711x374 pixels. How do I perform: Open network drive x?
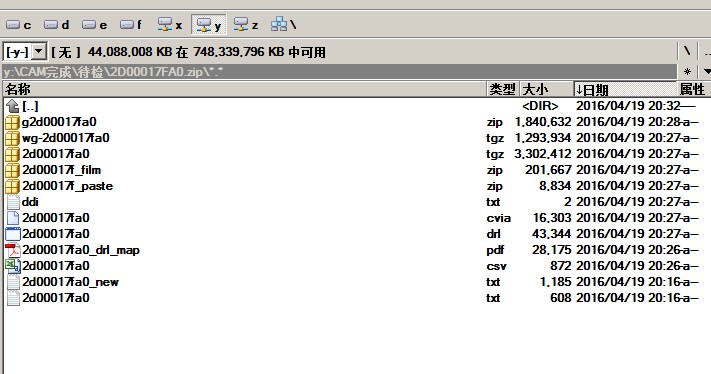tap(170, 25)
